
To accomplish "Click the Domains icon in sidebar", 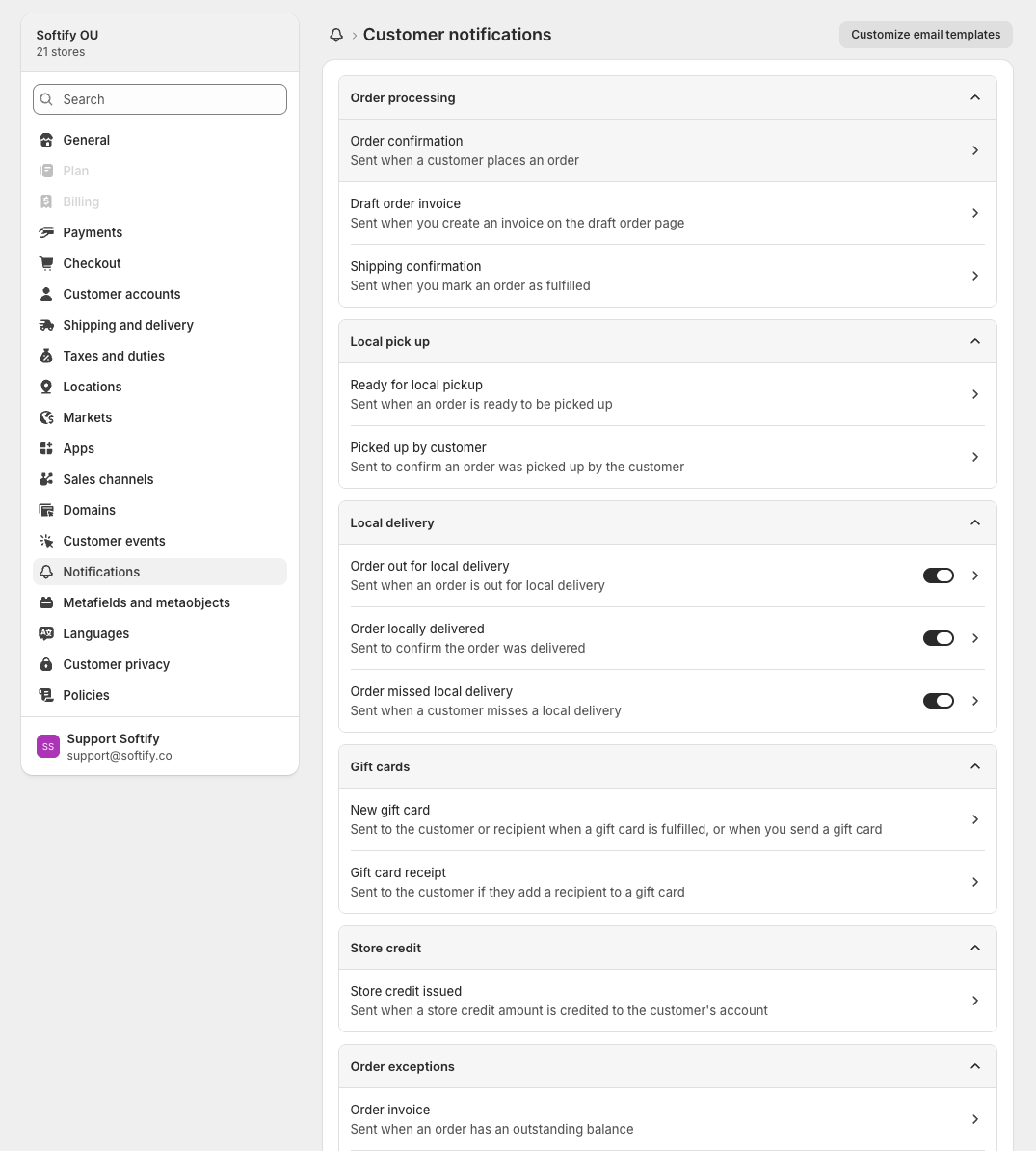I will 46,510.
